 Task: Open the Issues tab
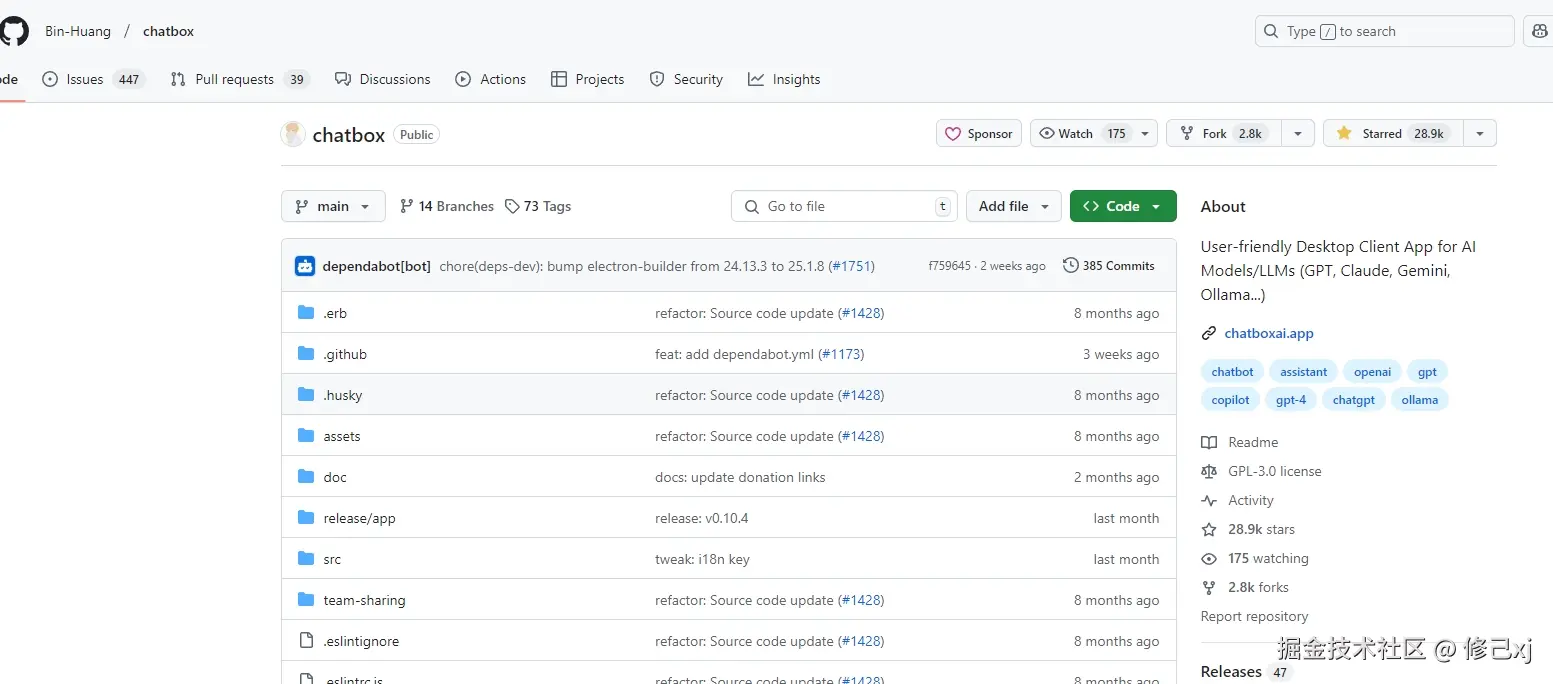point(93,79)
